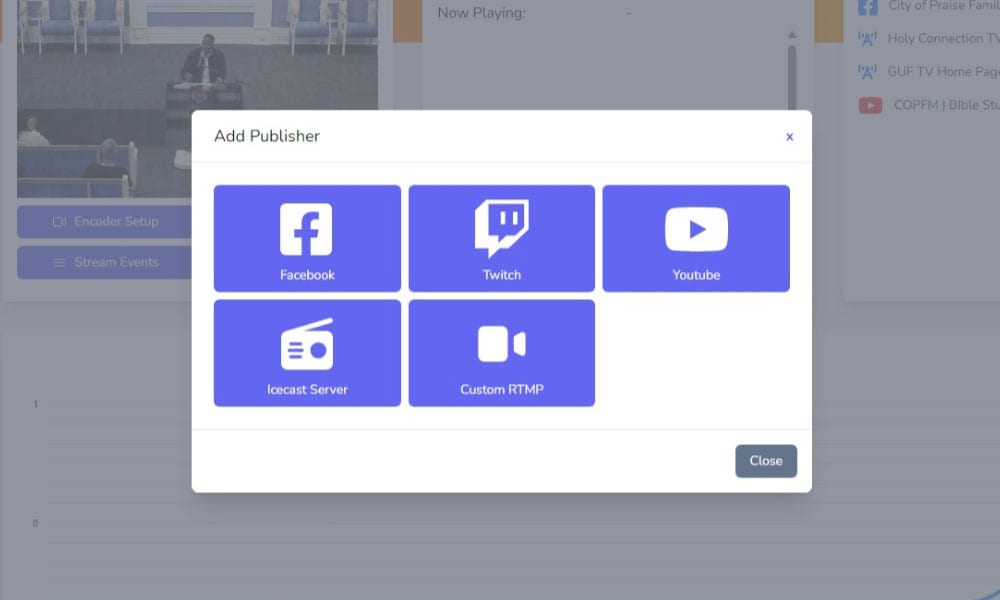
Task: Select the Twitch publisher tile
Action: (502, 238)
